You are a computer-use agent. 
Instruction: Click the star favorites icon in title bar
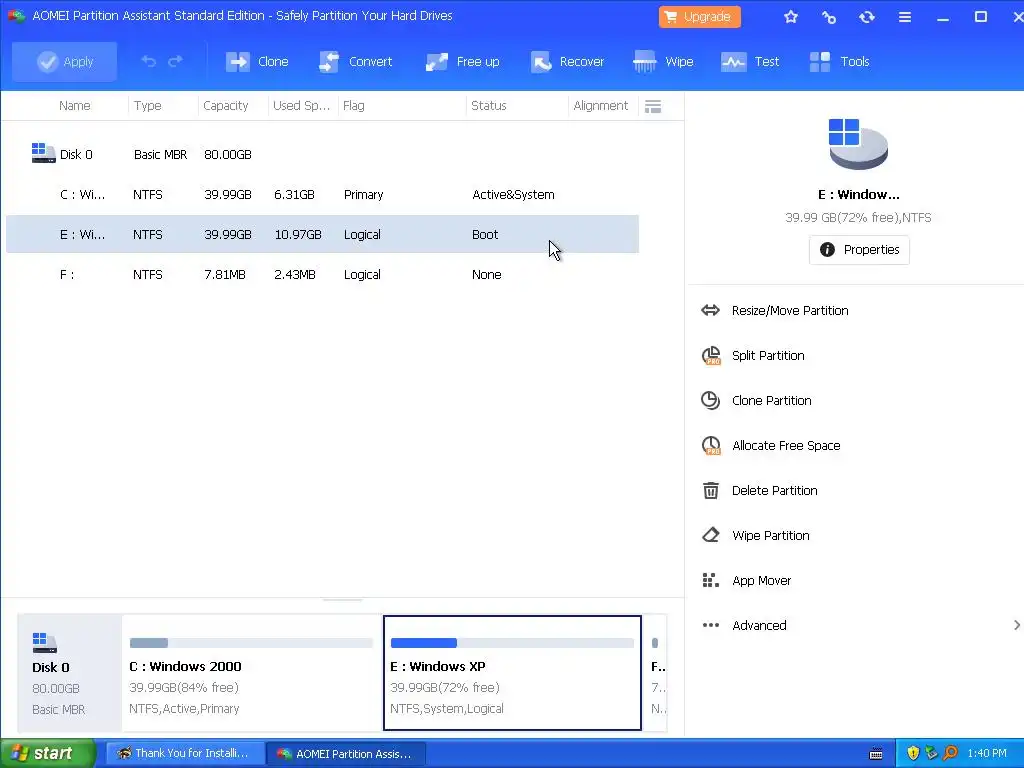(791, 17)
